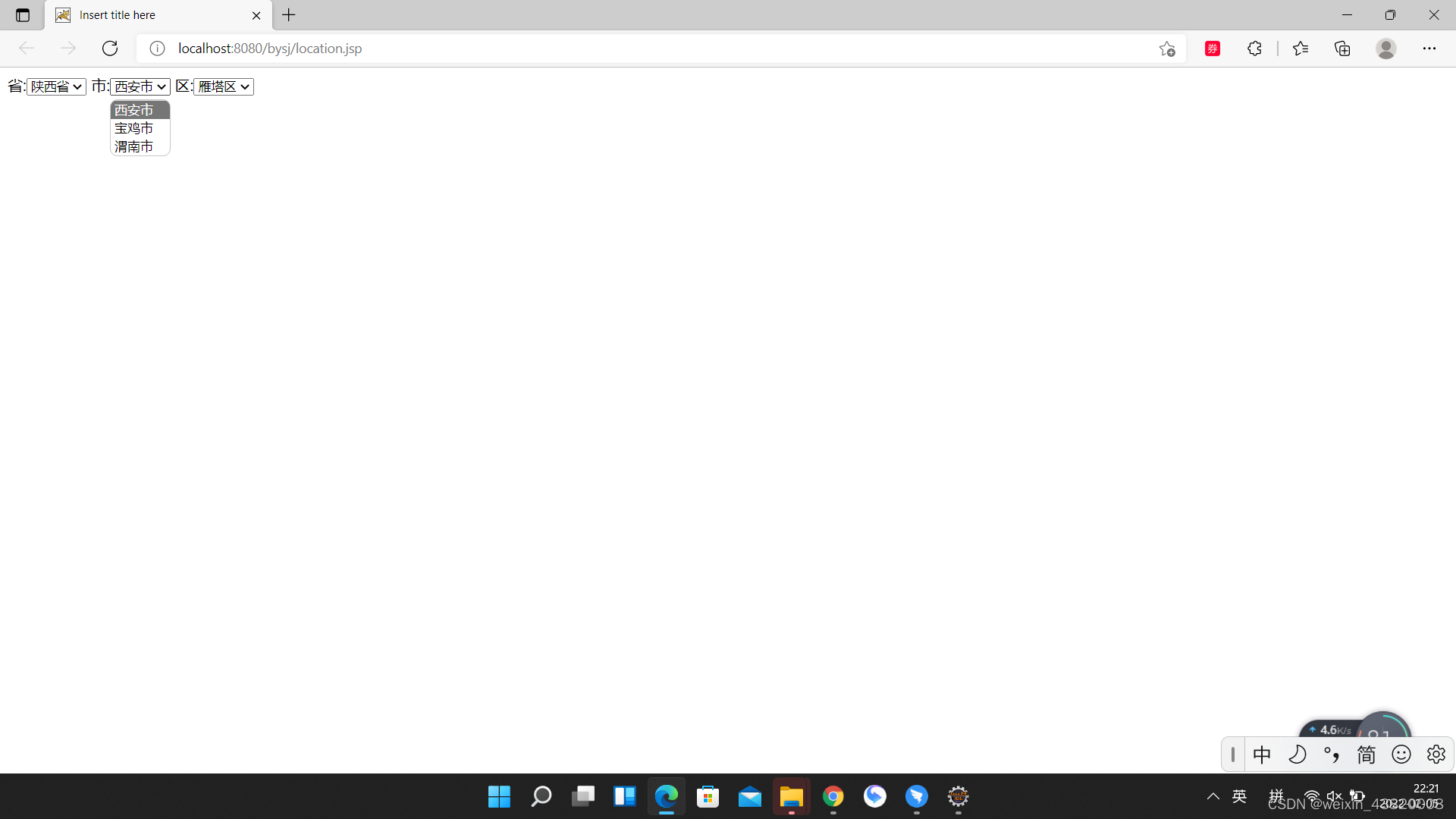
Task: Toggle Chinese input mode 中
Action: tap(1262, 755)
